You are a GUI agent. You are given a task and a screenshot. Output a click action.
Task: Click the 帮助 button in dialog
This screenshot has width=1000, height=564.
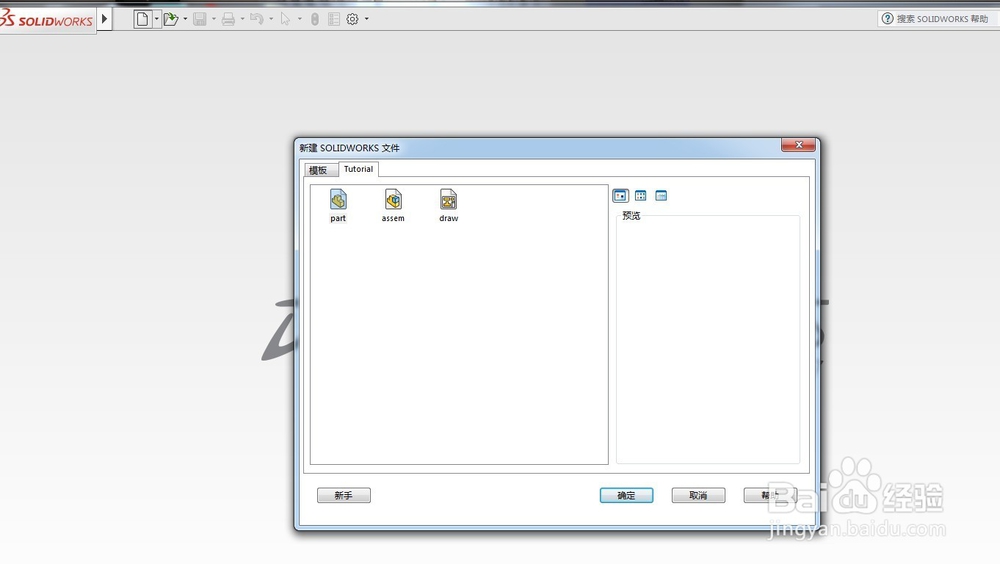point(770,495)
